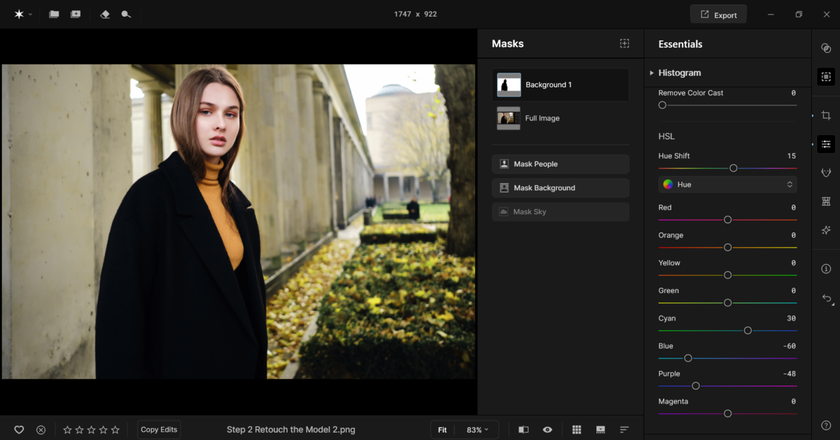This screenshot has width=840, height=440.
Task: Click the Fit zoom button
Action: (x=442, y=430)
